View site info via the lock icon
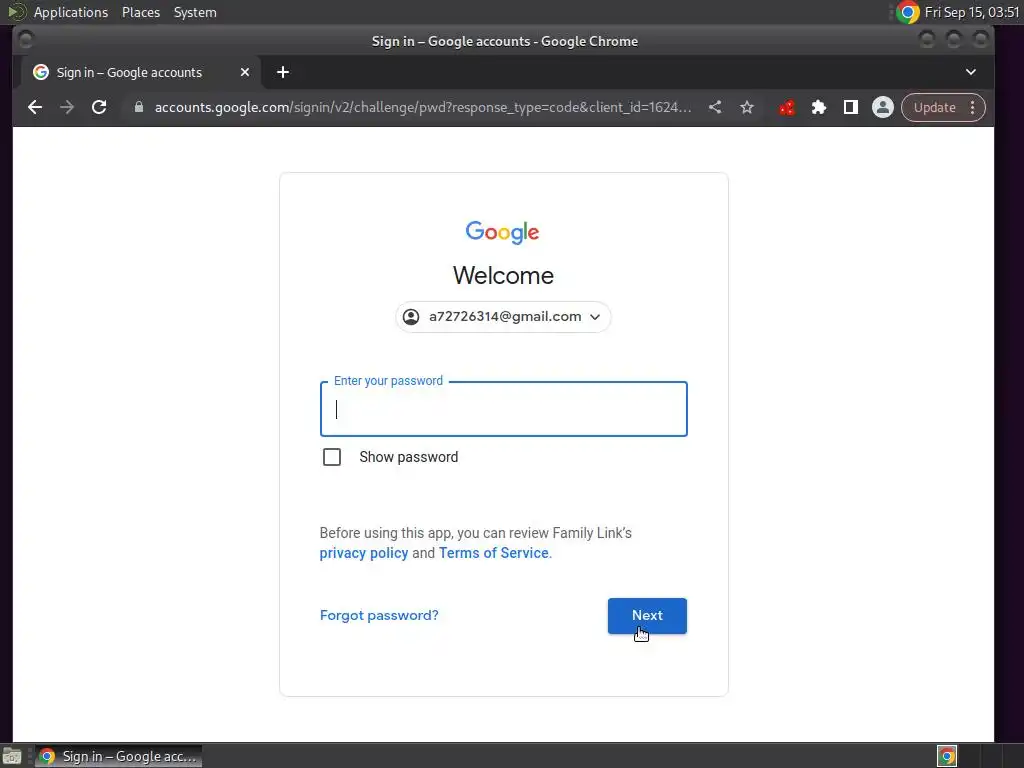This screenshot has height=768, width=1024. point(138,107)
